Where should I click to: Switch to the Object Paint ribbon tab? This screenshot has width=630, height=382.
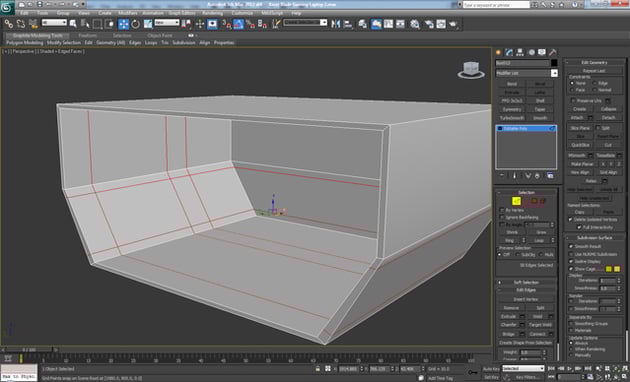pyautogui.click(x=160, y=35)
